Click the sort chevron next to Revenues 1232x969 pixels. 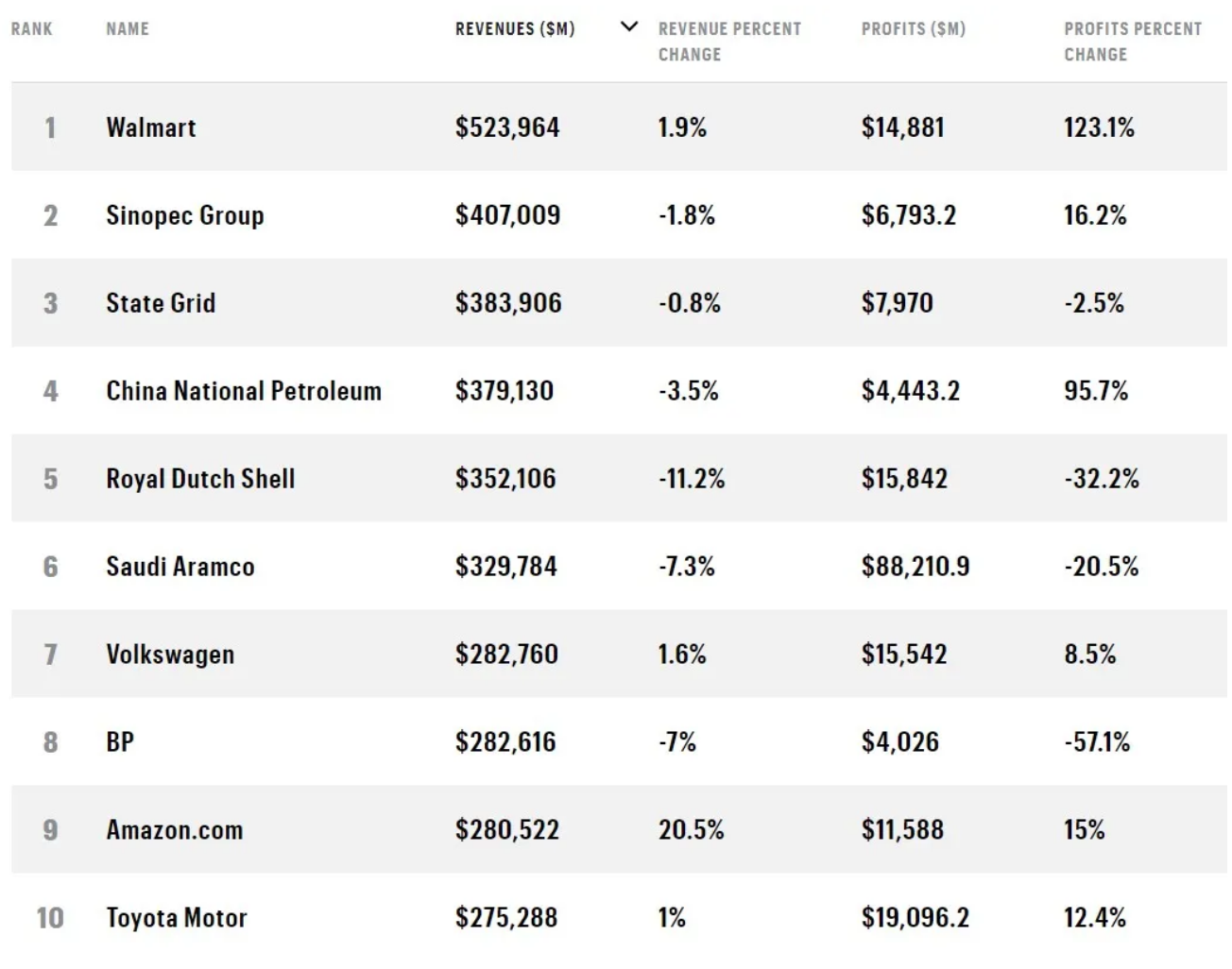click(x=628, y=26)
